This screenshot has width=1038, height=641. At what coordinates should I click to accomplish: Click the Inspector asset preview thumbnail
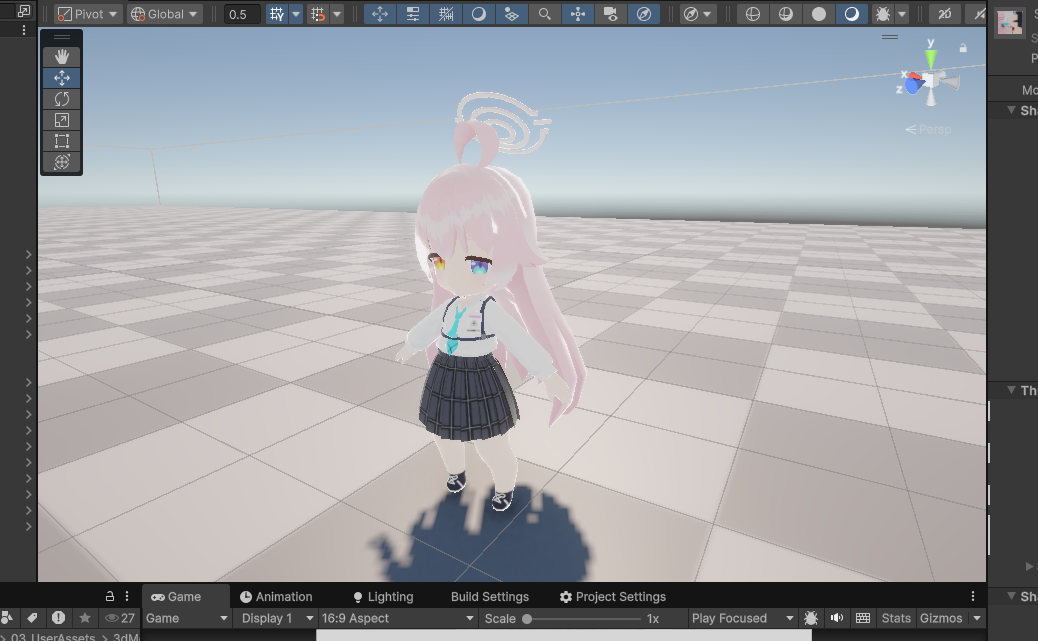[1010, 23]
